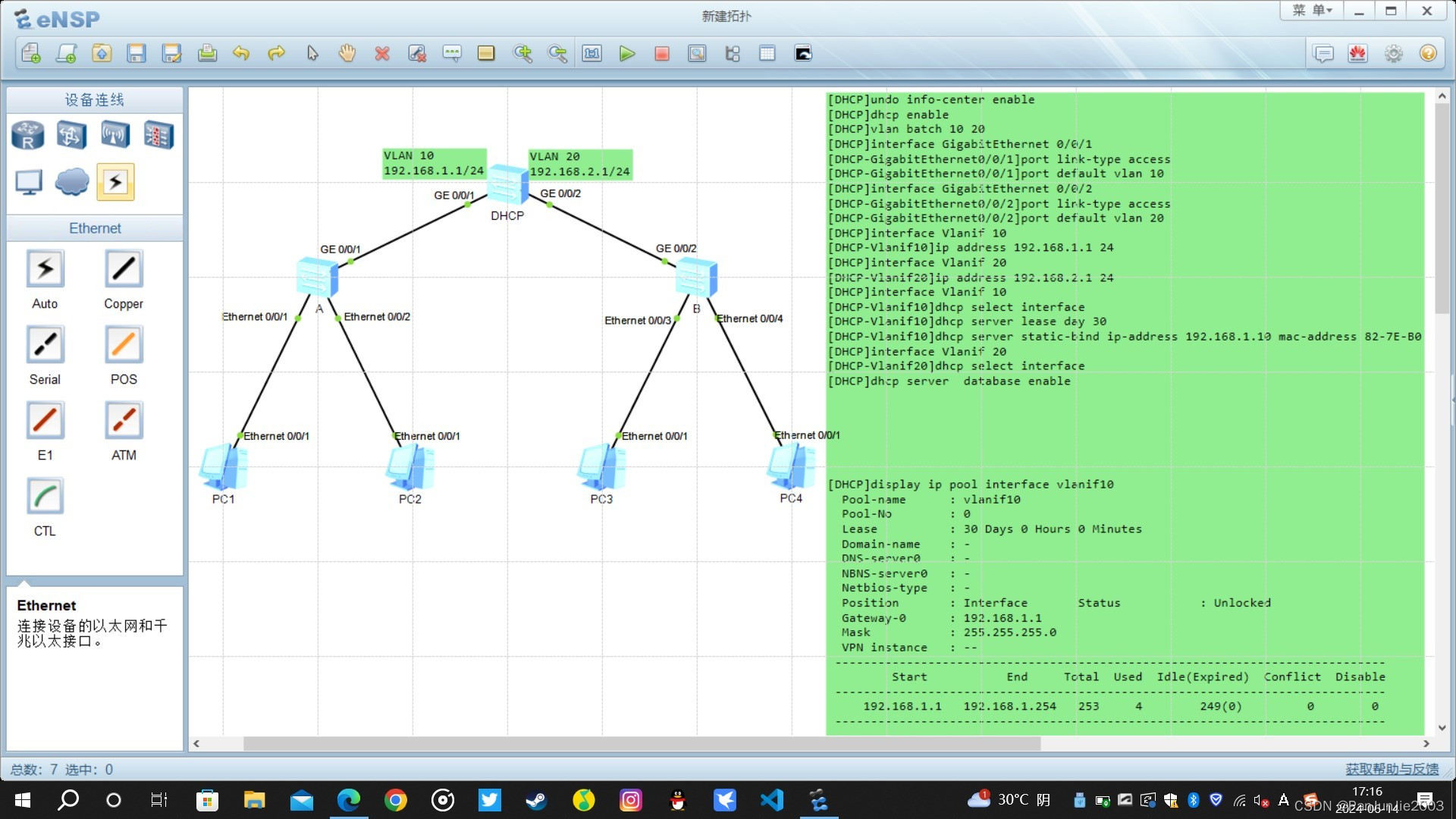Viewport: 1456px width, 819px height.
Task: Click the Start all devices play button
Action: click(x=626, y=54)
